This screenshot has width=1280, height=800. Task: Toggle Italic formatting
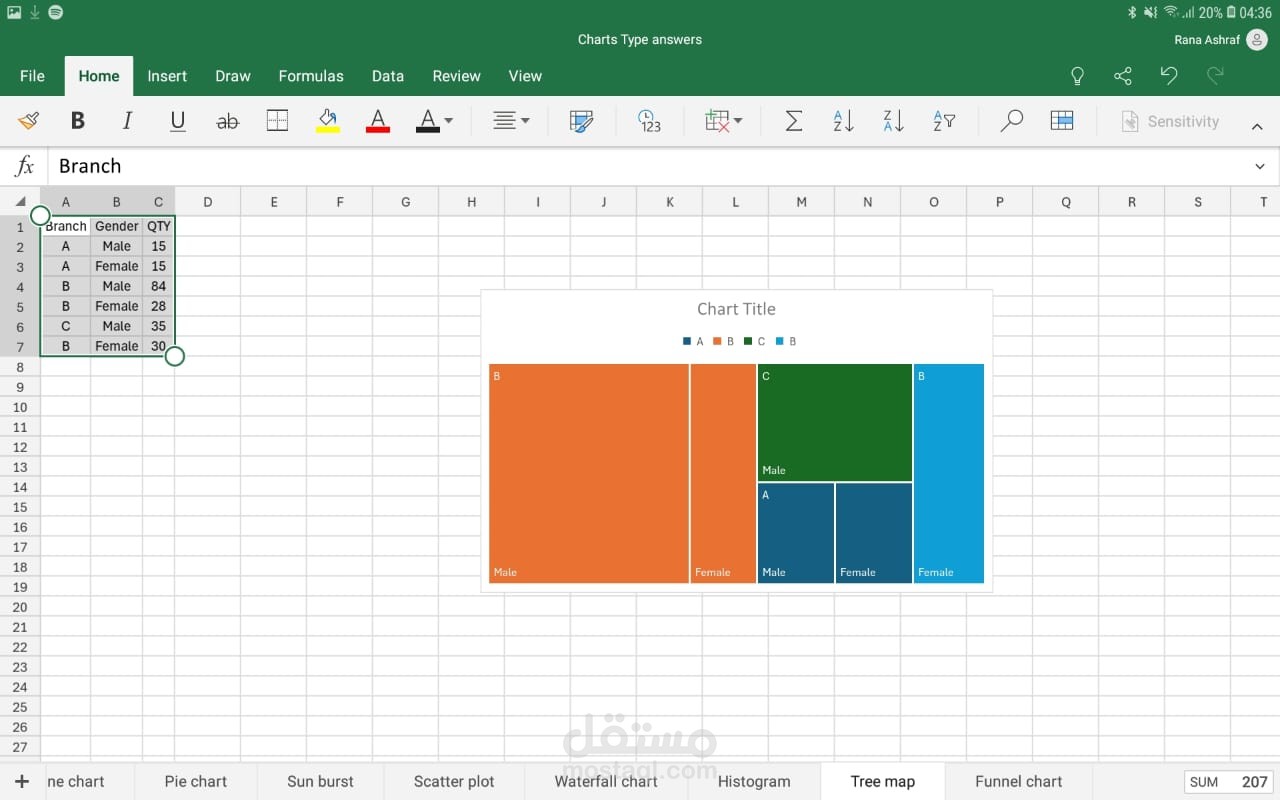click(x=127, y=121)
